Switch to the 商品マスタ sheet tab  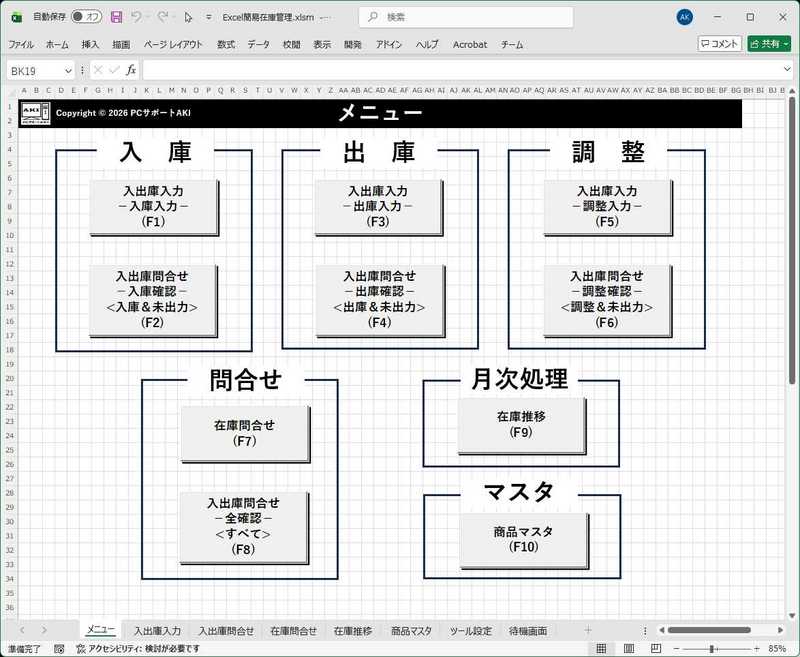tap(411, 631)
